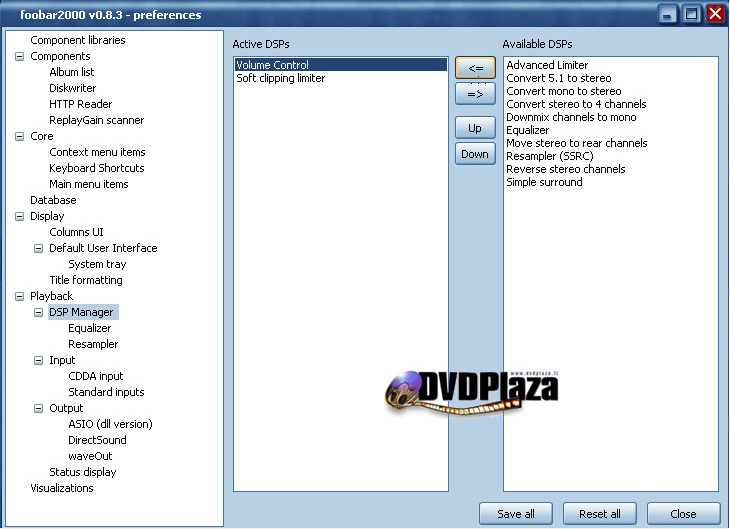Screen dimensions: 730x529
Task: Collapse the Components tree node
Action: (20, 56)
